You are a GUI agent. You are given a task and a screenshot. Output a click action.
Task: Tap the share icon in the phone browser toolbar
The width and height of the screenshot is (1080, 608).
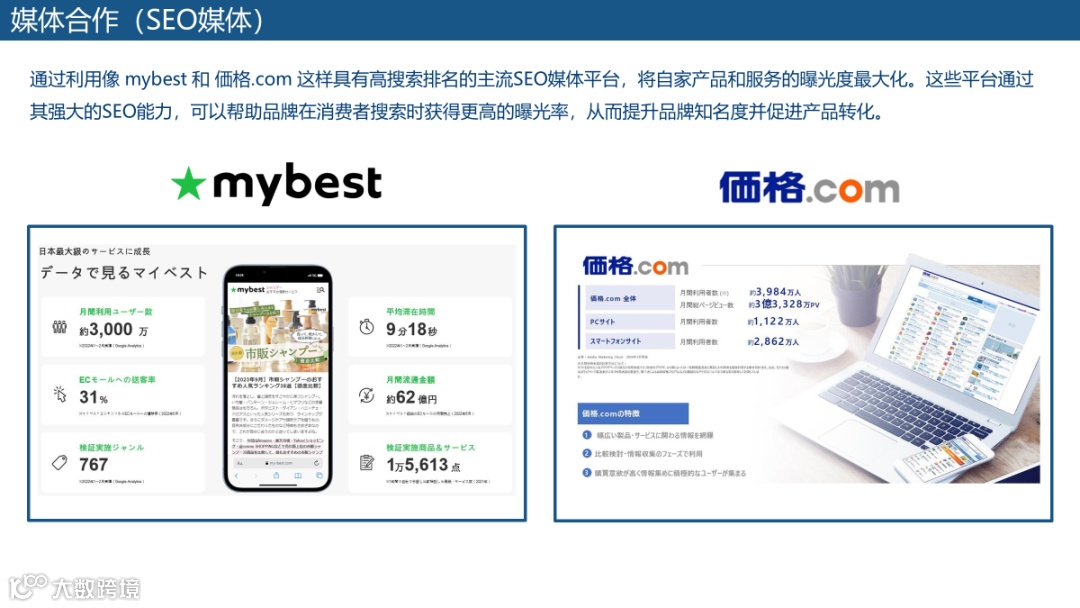click(276, 476)
